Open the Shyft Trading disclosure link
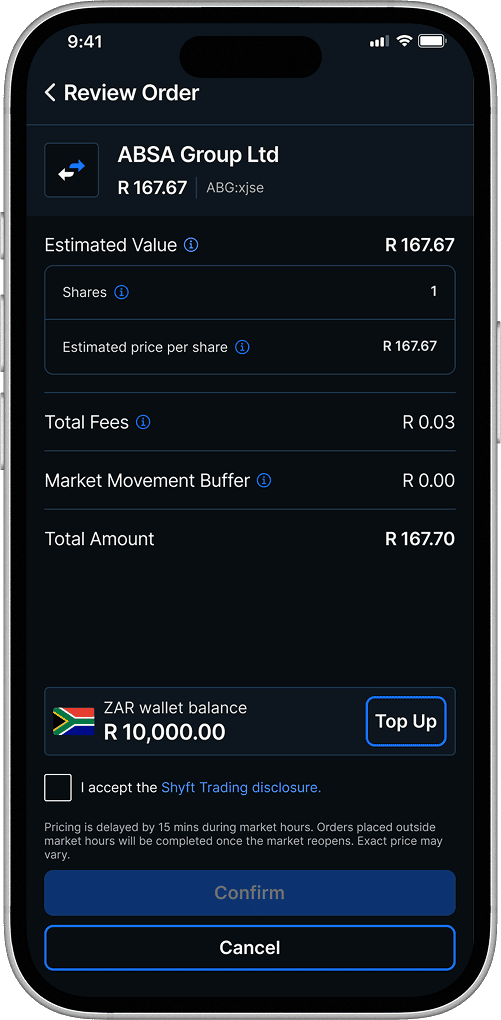Viewport: 501px width, 1020px height. click(241, 788)
